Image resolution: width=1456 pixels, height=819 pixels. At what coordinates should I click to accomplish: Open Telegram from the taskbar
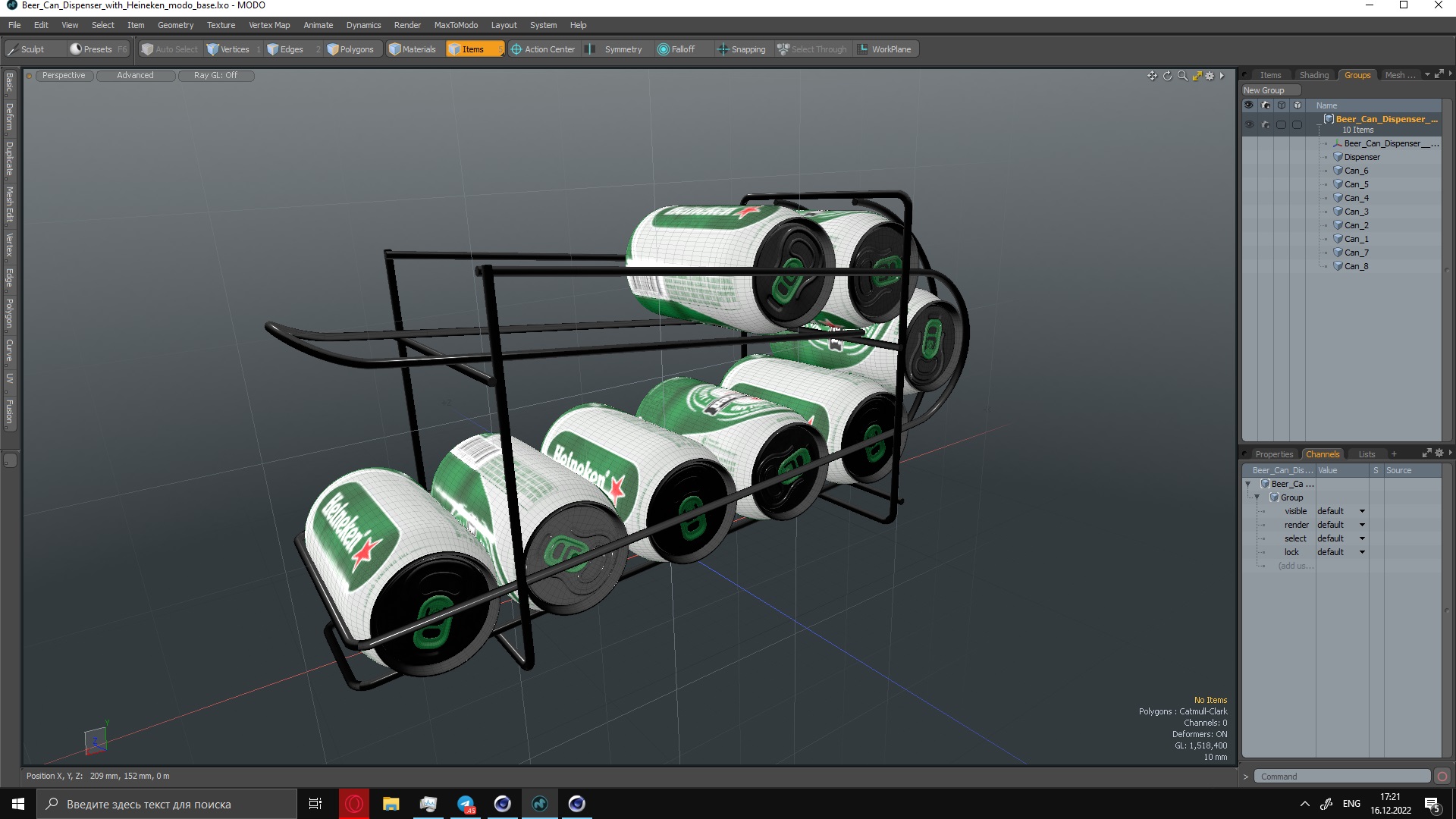click(x=466, y=804)
